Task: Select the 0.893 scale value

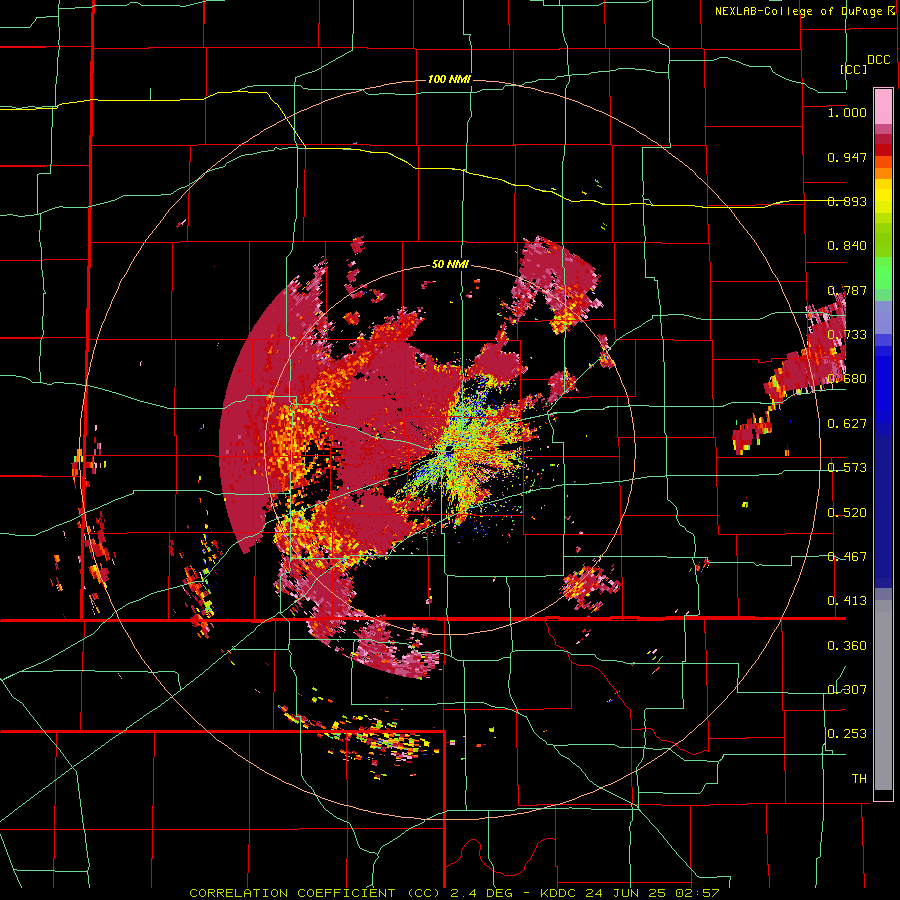Action: (x=847, y=201)
